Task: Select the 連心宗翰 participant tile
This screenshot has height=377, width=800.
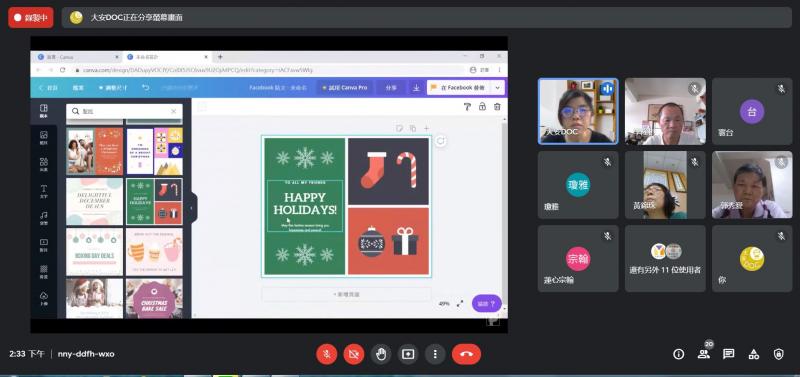Action: pos(578,259)
